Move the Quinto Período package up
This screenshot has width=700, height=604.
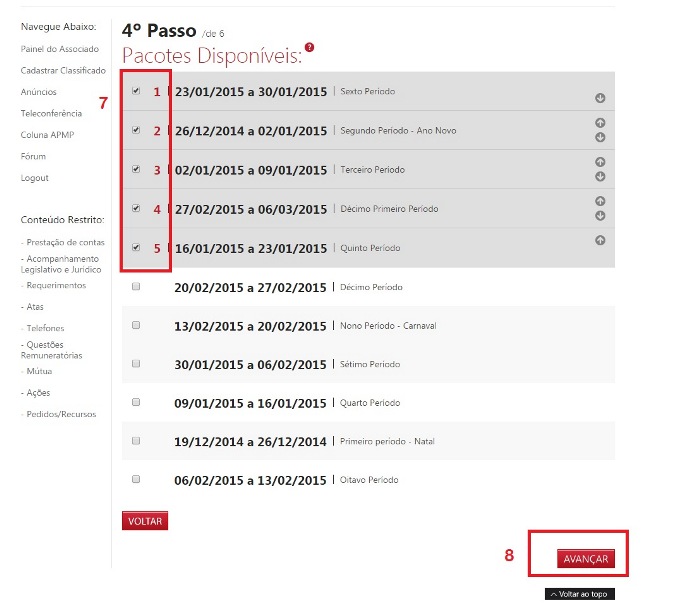[x=600, y=240]
